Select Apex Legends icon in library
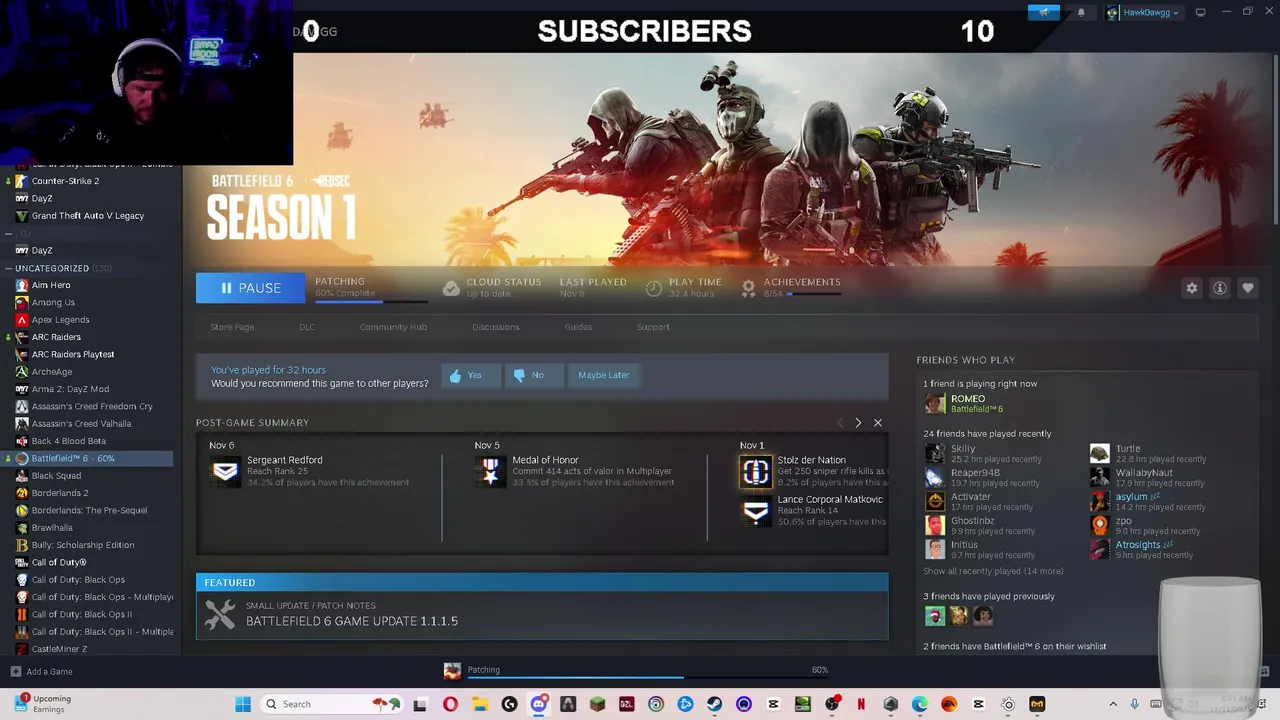Viewport: 1280px width, 720px height. click(x=21, y=320)
